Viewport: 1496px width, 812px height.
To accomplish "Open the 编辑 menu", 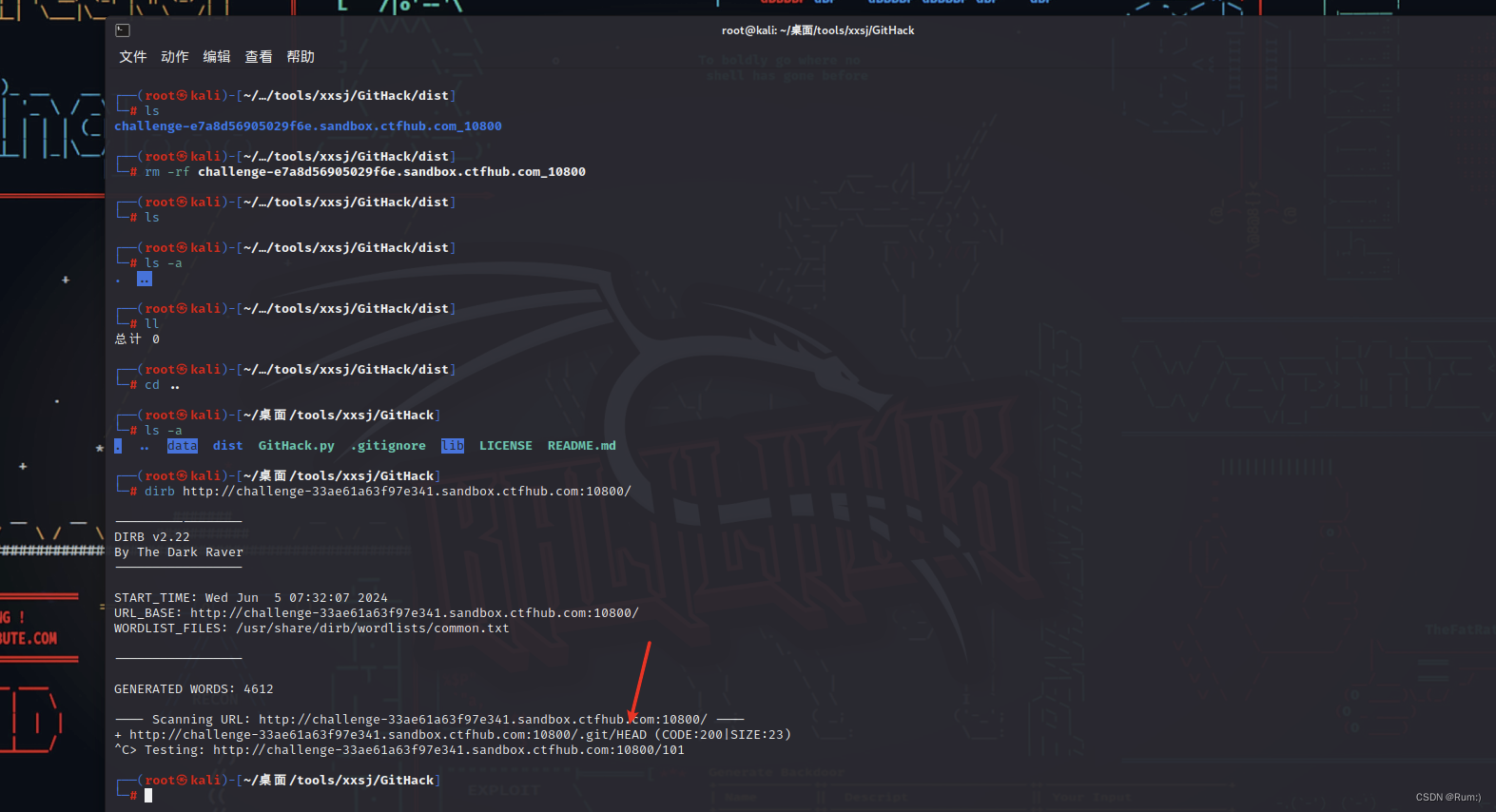I will 217,57.
